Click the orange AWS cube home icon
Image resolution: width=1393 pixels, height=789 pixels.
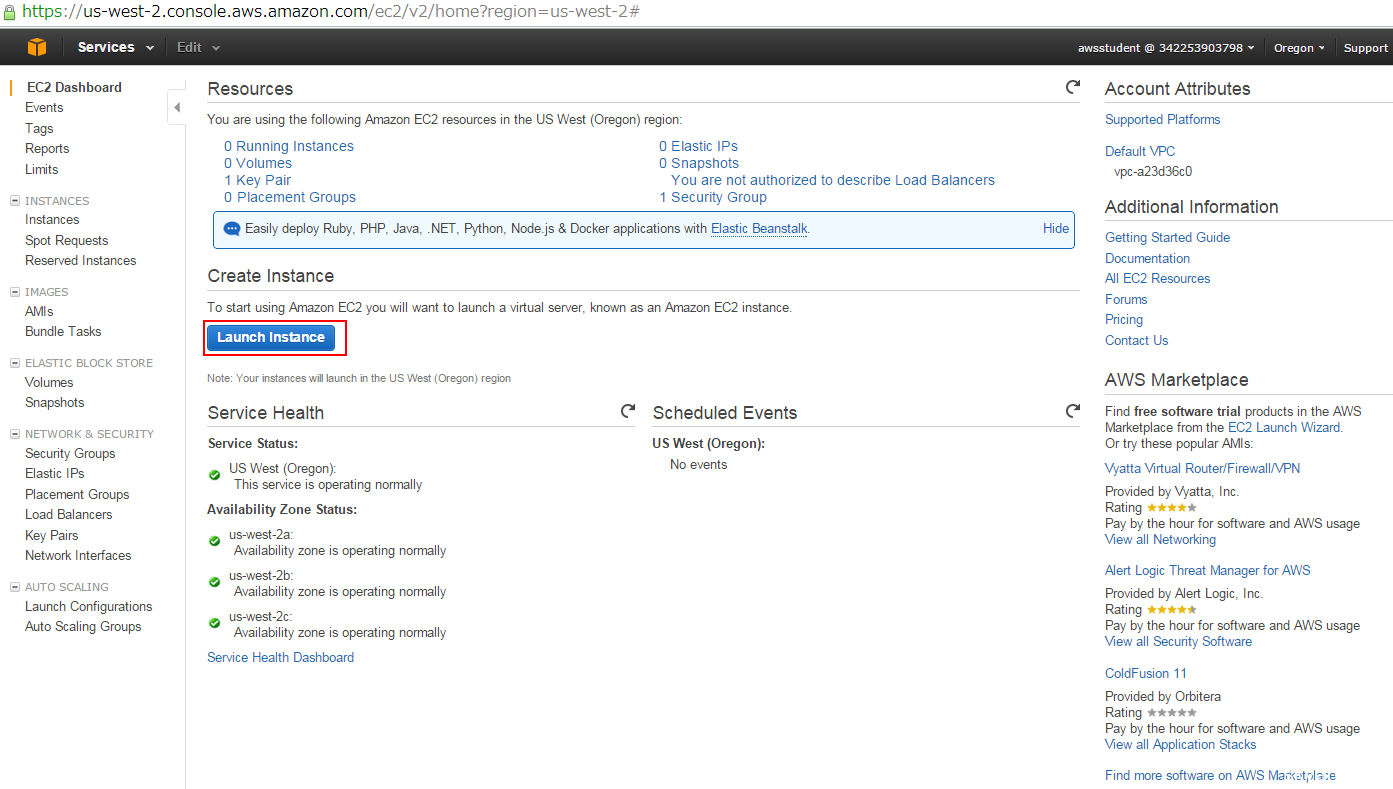click(x=37, y=47)
